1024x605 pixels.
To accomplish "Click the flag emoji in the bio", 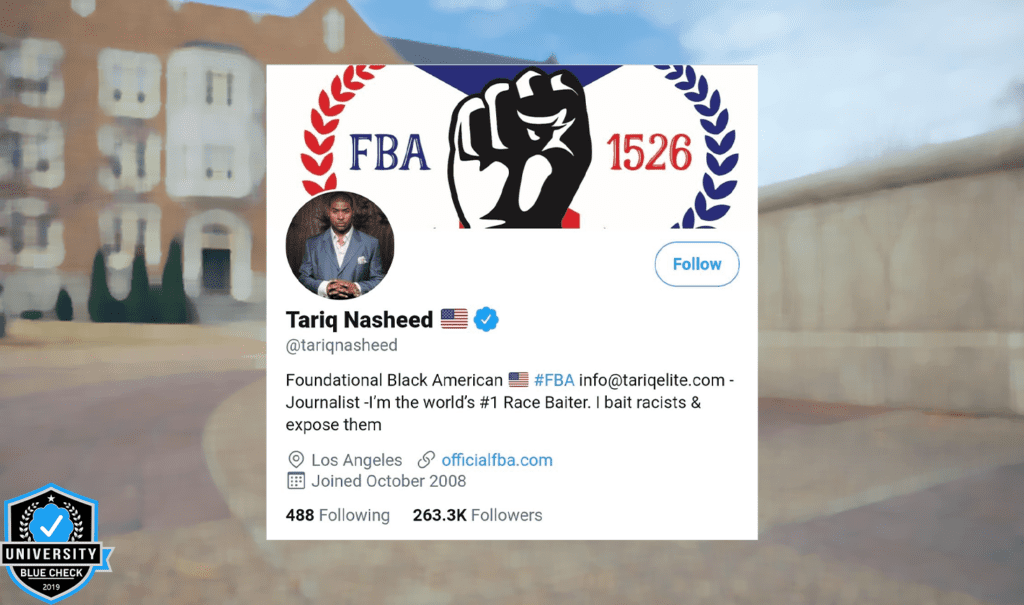I will 519,380.
